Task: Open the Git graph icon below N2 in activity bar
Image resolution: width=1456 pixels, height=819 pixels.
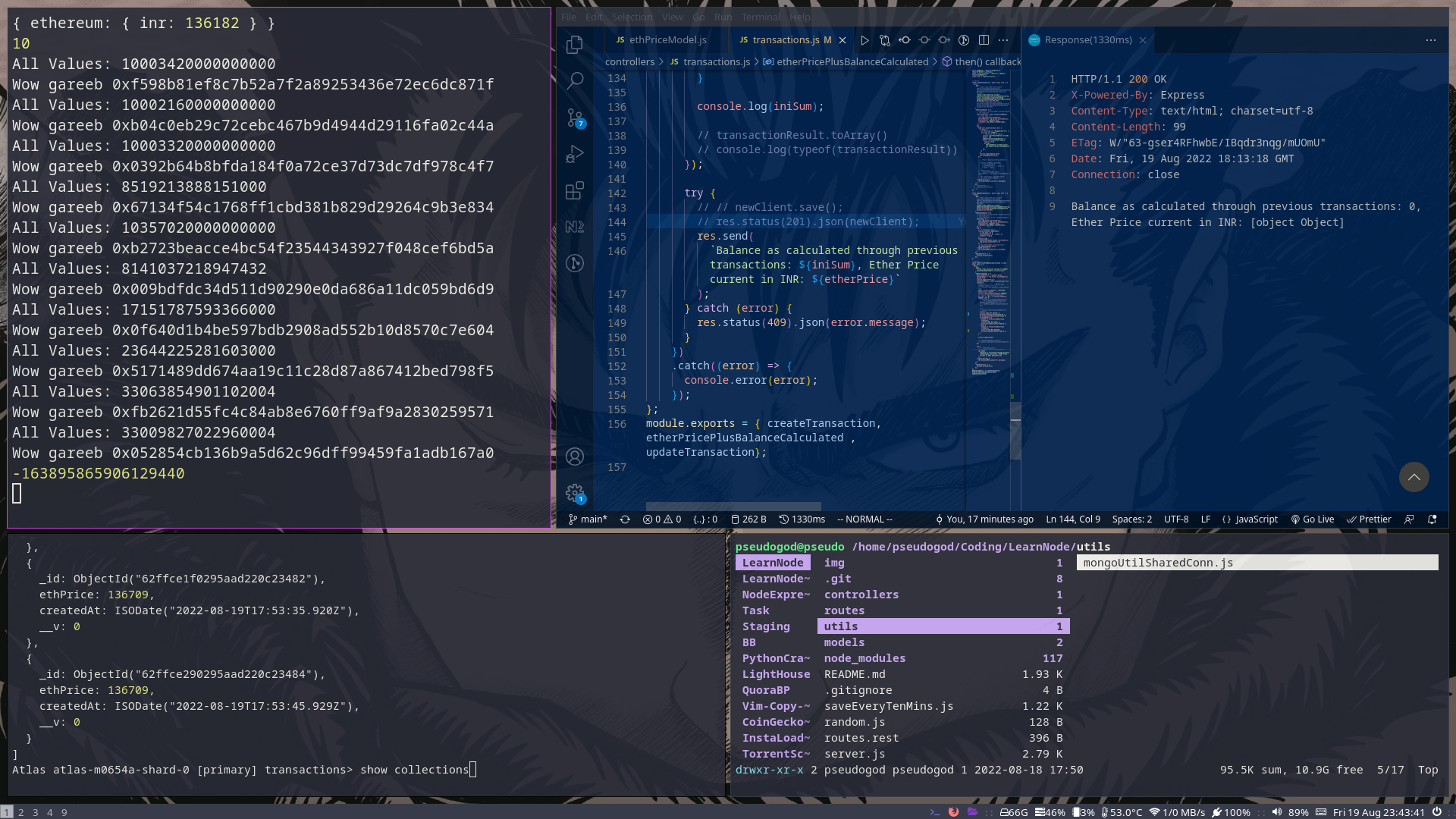Action: (575, 263)
